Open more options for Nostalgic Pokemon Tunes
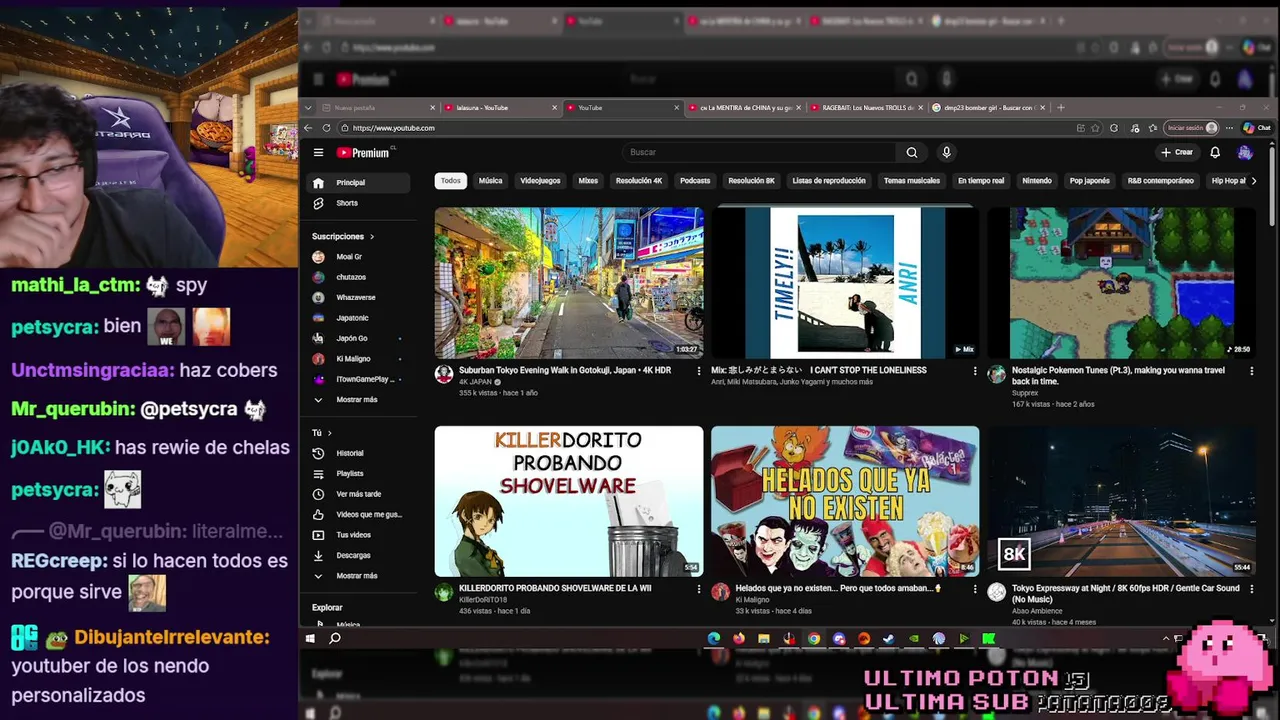 pos(1251,371)
